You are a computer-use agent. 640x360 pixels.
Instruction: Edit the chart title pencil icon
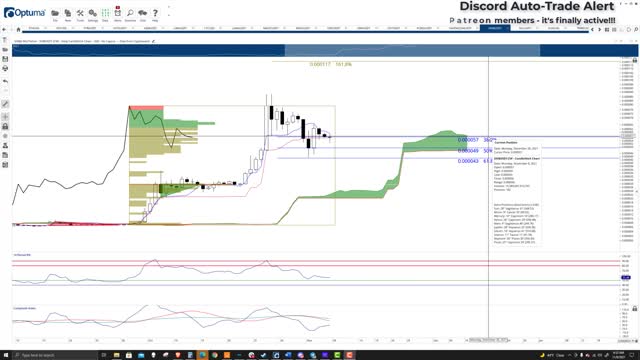coord(153,41)
